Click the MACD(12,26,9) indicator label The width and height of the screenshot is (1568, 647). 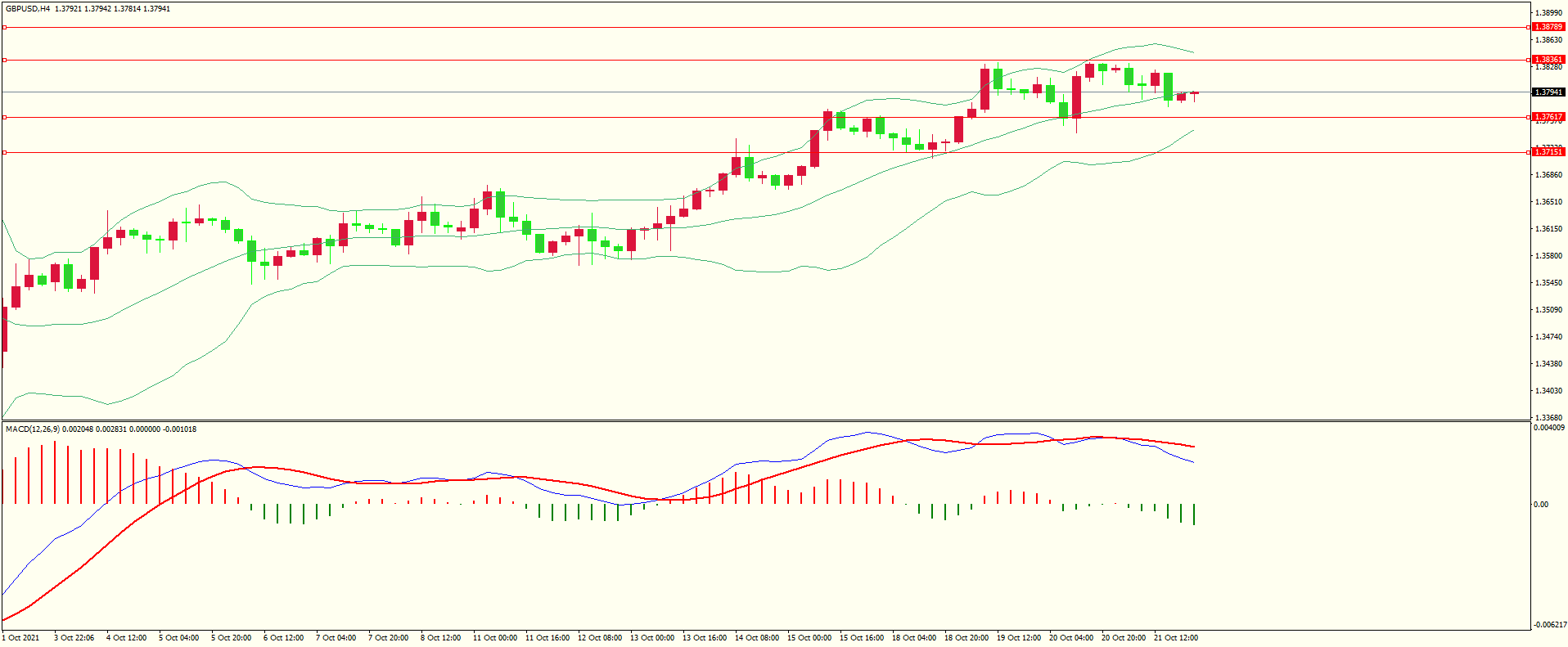point(32,429)
